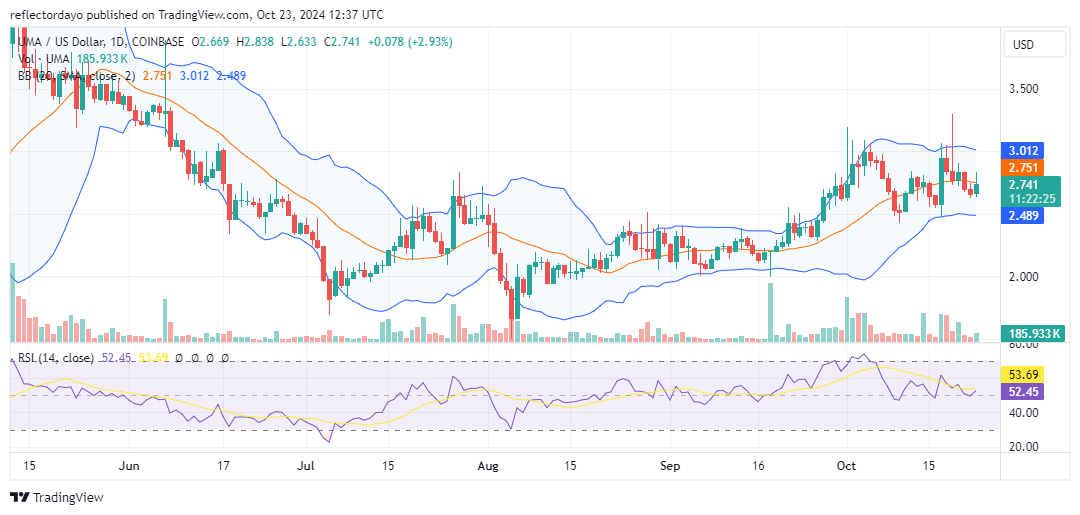This screenshot has height=515, width=1080.
Task: Click the Jun date label on time axis
Action: (129, 466)
